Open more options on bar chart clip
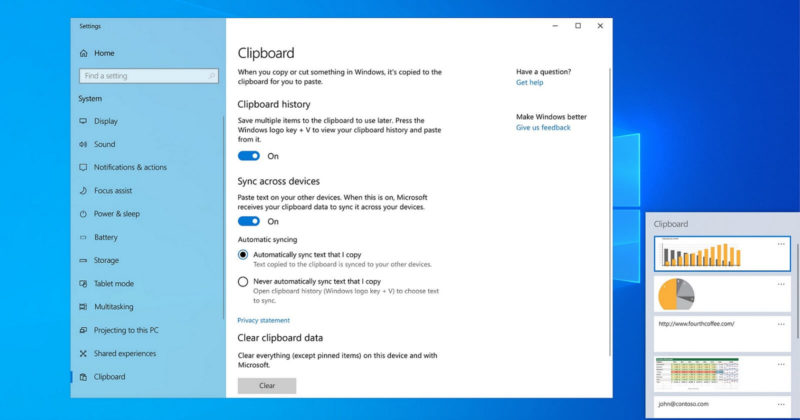 tap(781, 244)
